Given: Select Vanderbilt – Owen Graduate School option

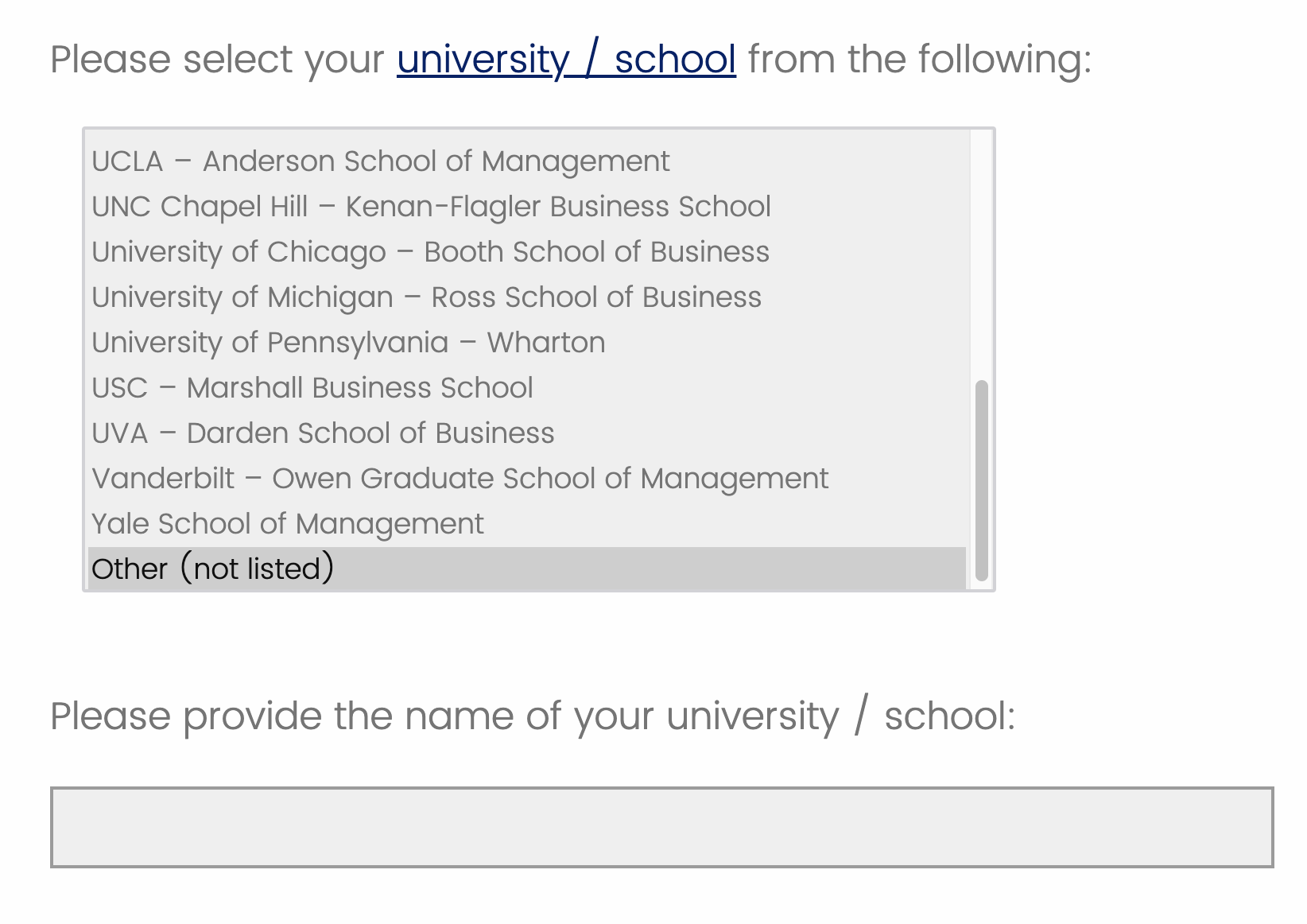Looking at the screenshot, I should click(460, 479).
